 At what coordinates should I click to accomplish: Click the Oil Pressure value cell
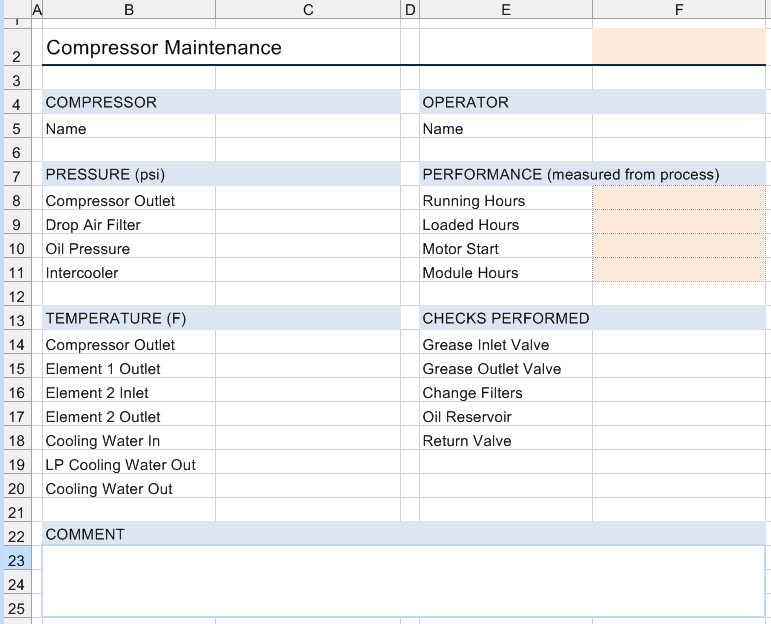[308, 246]
